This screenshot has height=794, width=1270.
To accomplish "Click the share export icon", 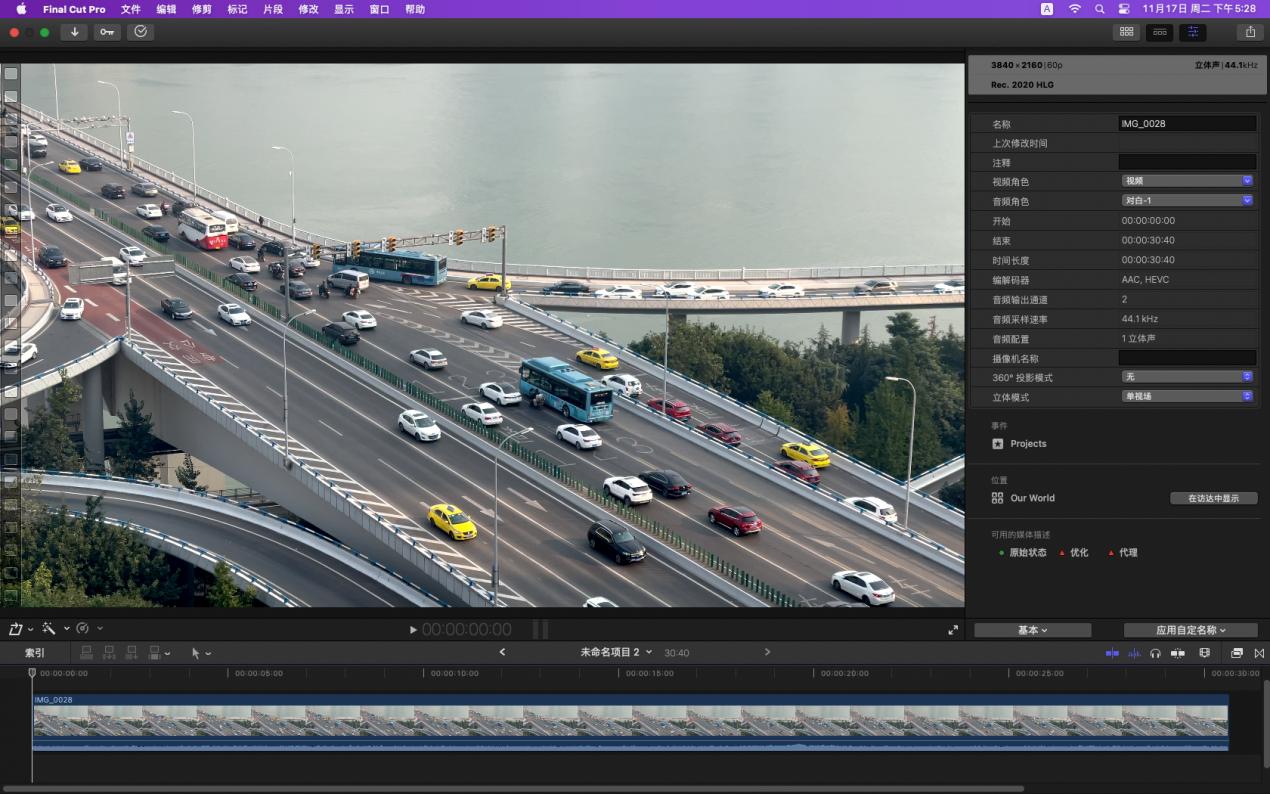I will point(1250,32).
